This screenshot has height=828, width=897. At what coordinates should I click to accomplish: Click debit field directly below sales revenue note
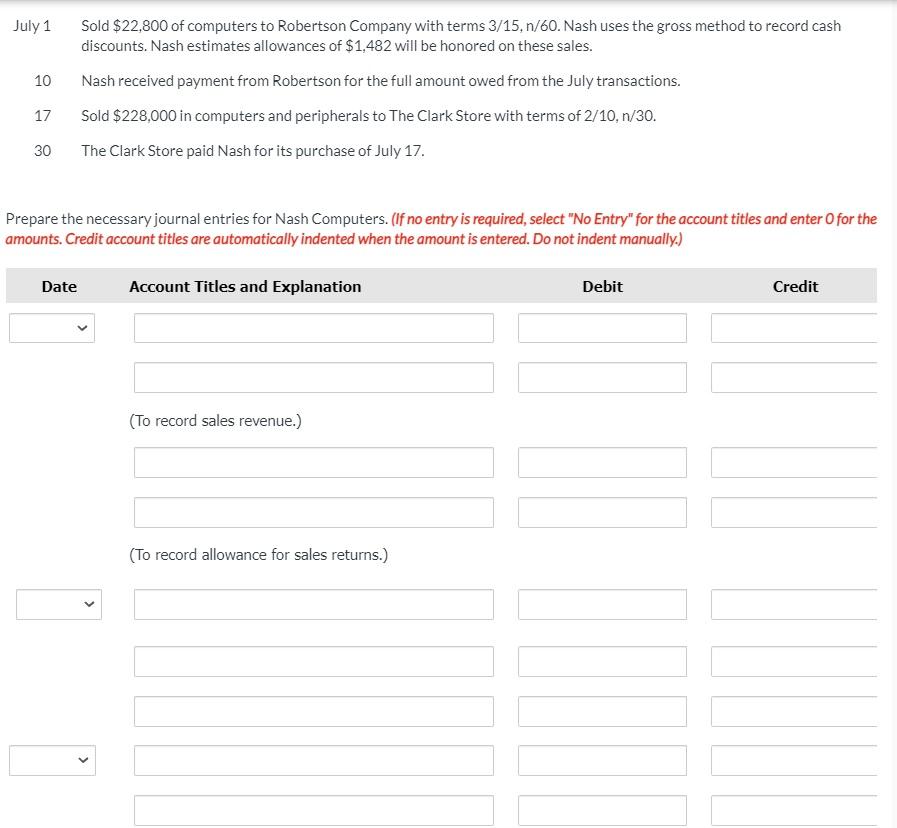(602, 462)
